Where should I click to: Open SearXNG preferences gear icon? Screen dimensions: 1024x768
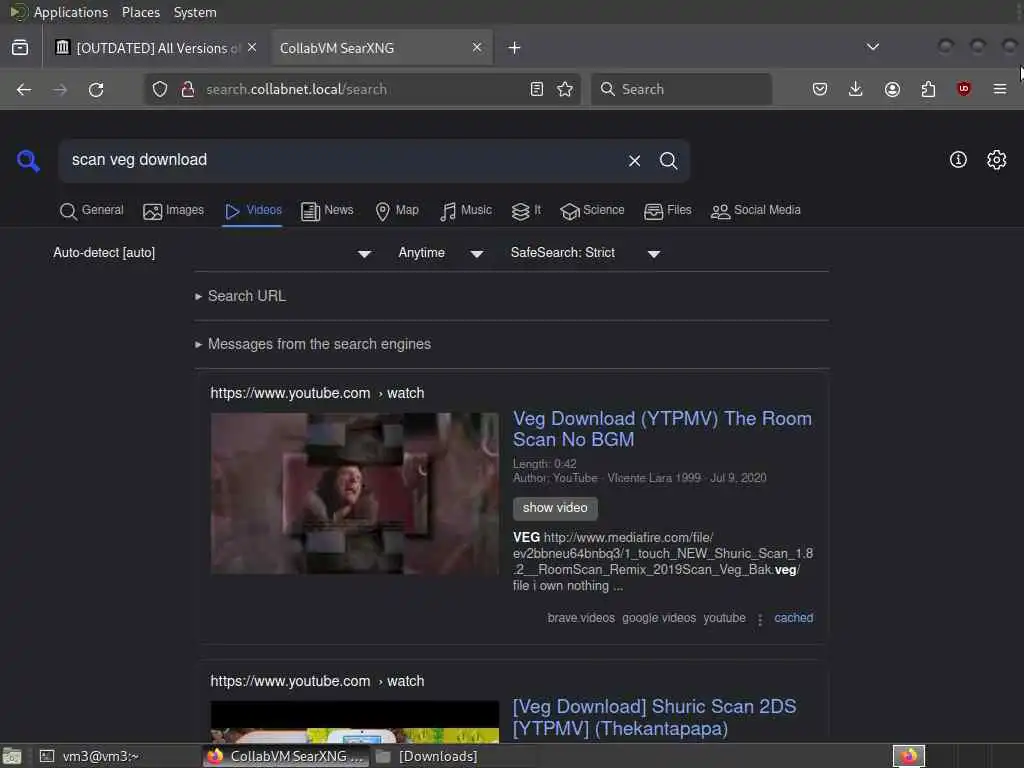pos(997,160)
